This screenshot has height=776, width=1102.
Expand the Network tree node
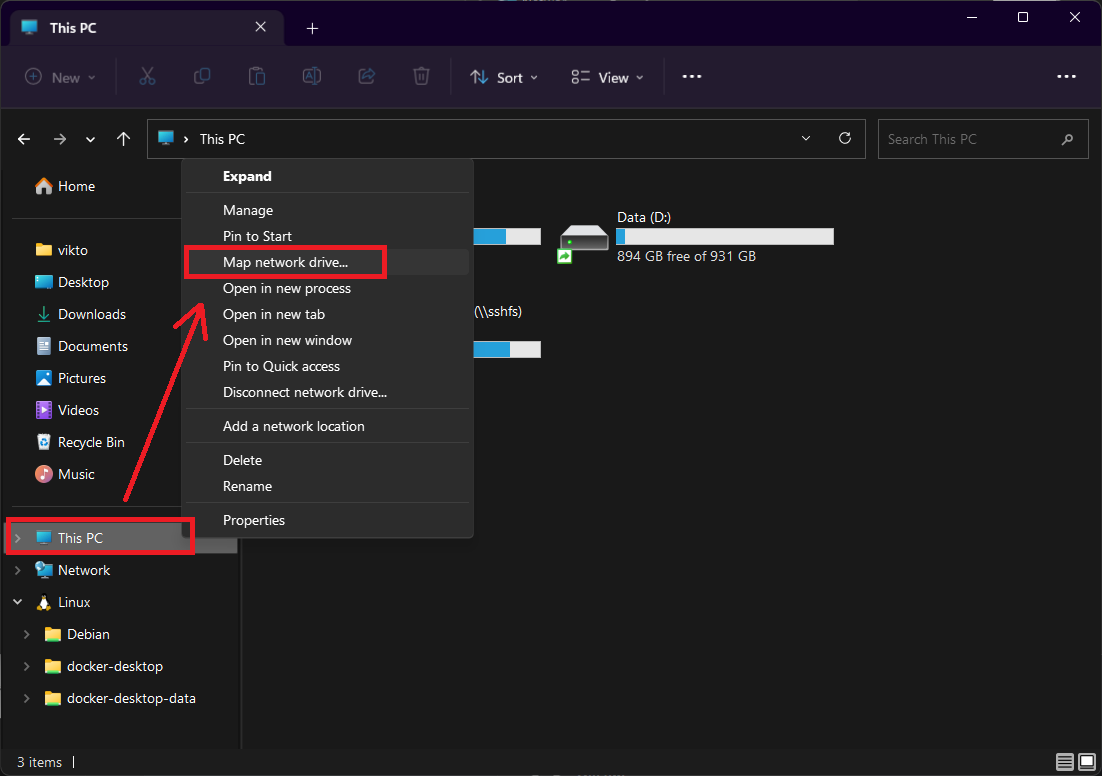(18, 570)
